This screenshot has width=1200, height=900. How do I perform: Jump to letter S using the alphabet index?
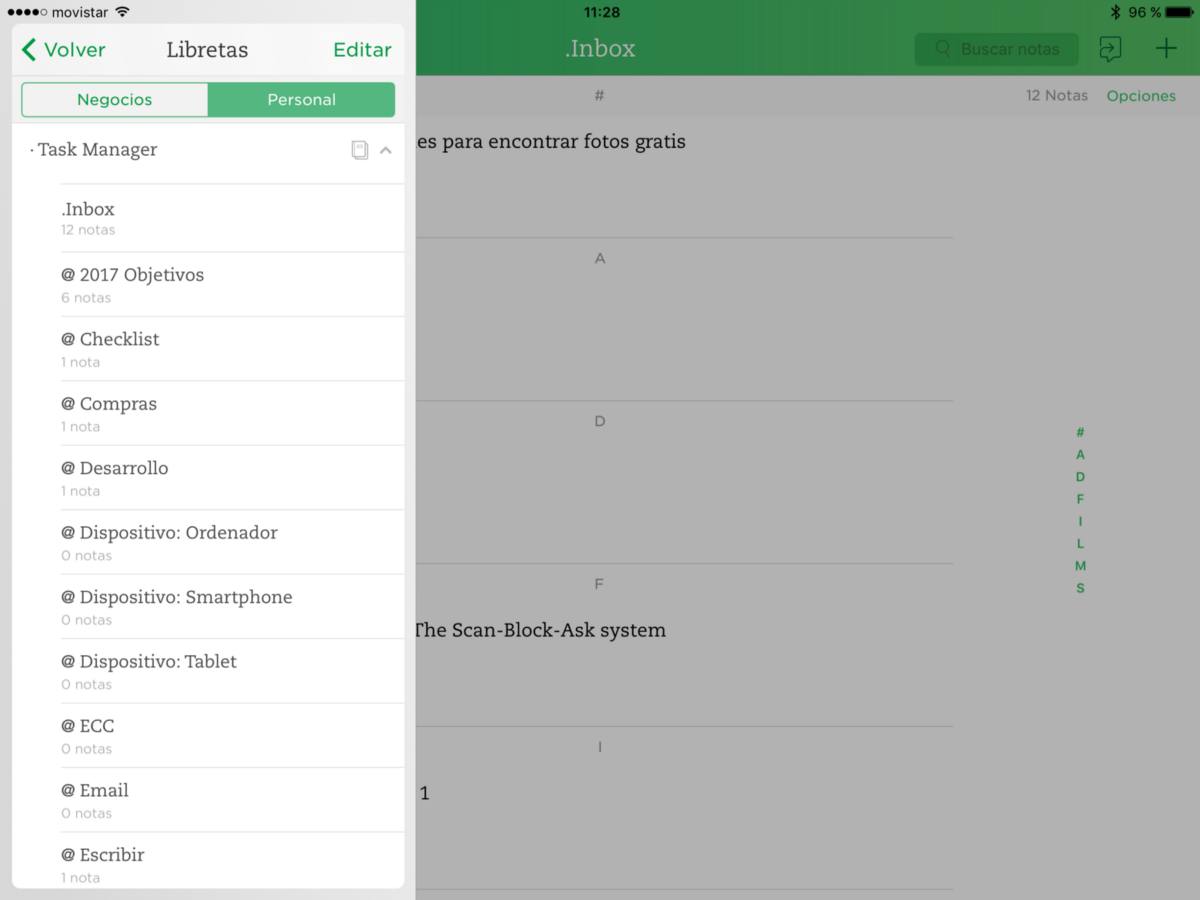point(1080,588)
